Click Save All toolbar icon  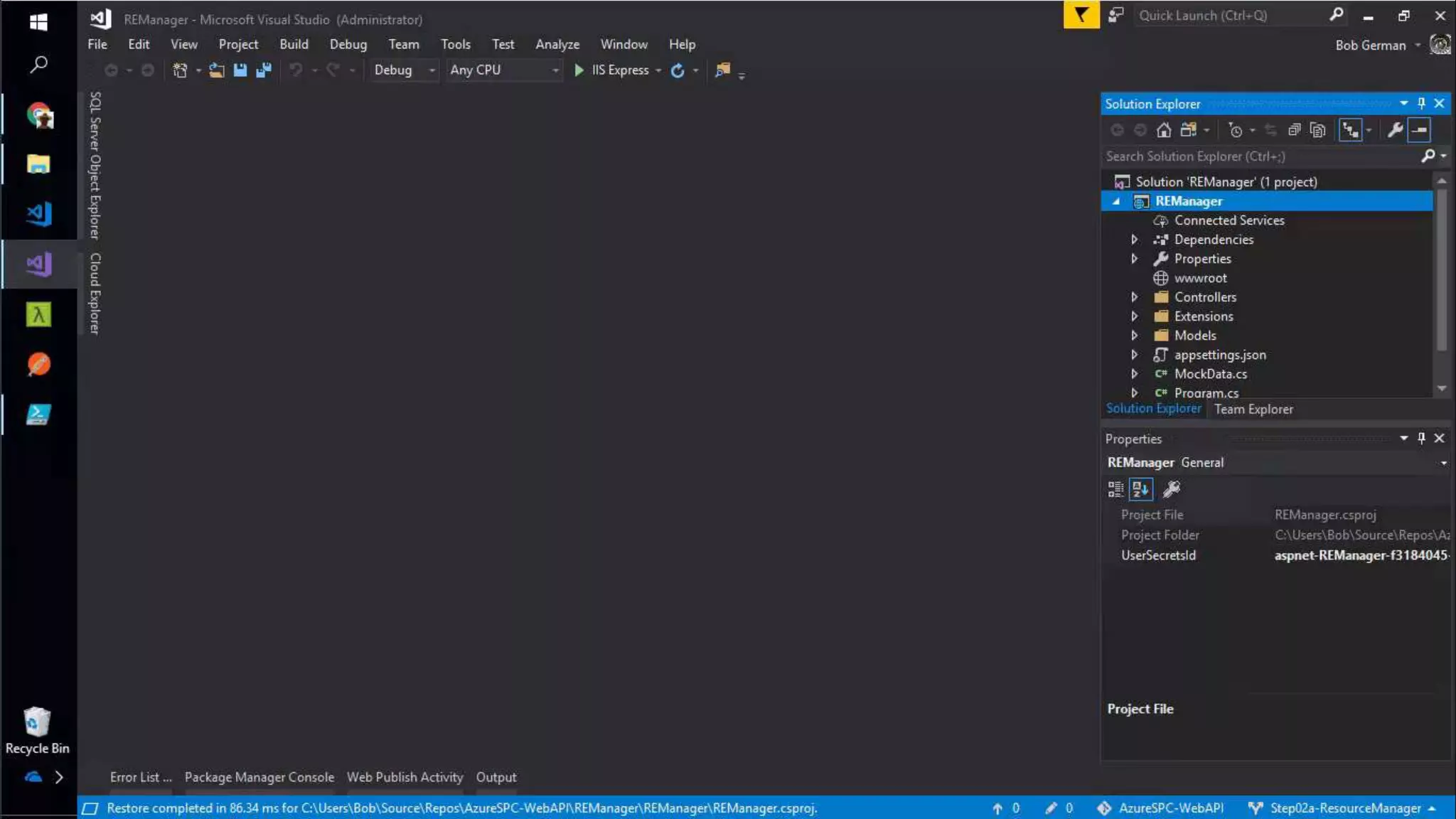264,70
